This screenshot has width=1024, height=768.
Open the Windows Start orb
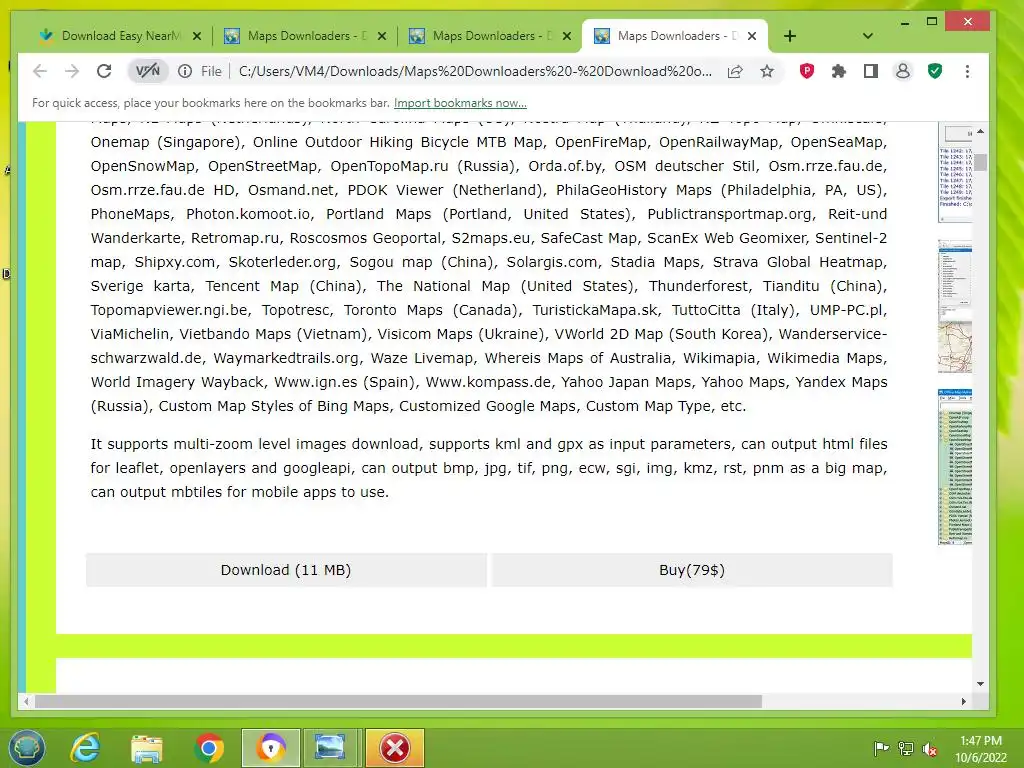(27, 748)
